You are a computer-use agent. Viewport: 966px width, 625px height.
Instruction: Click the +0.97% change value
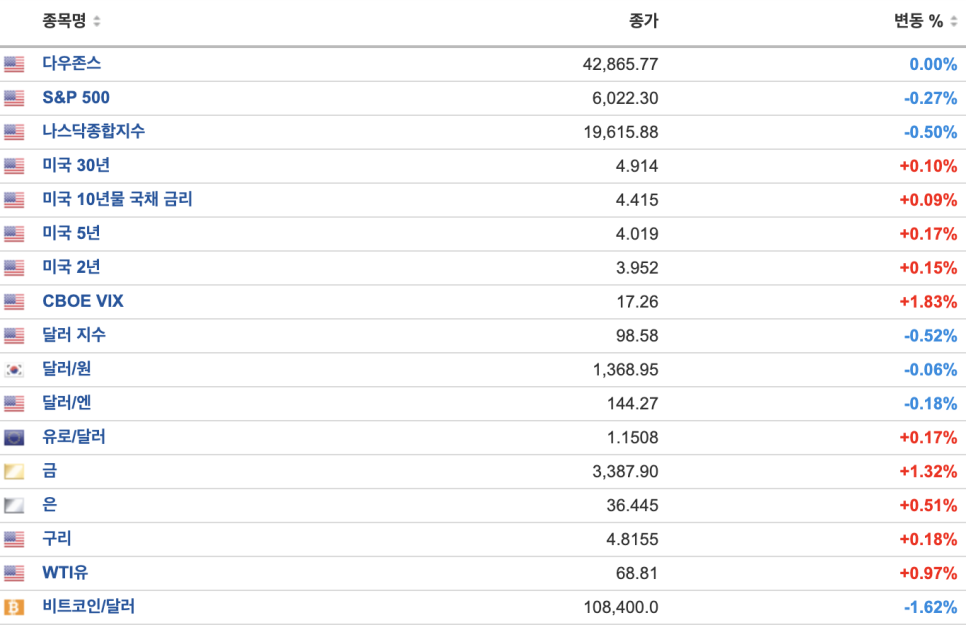(928, 573)
